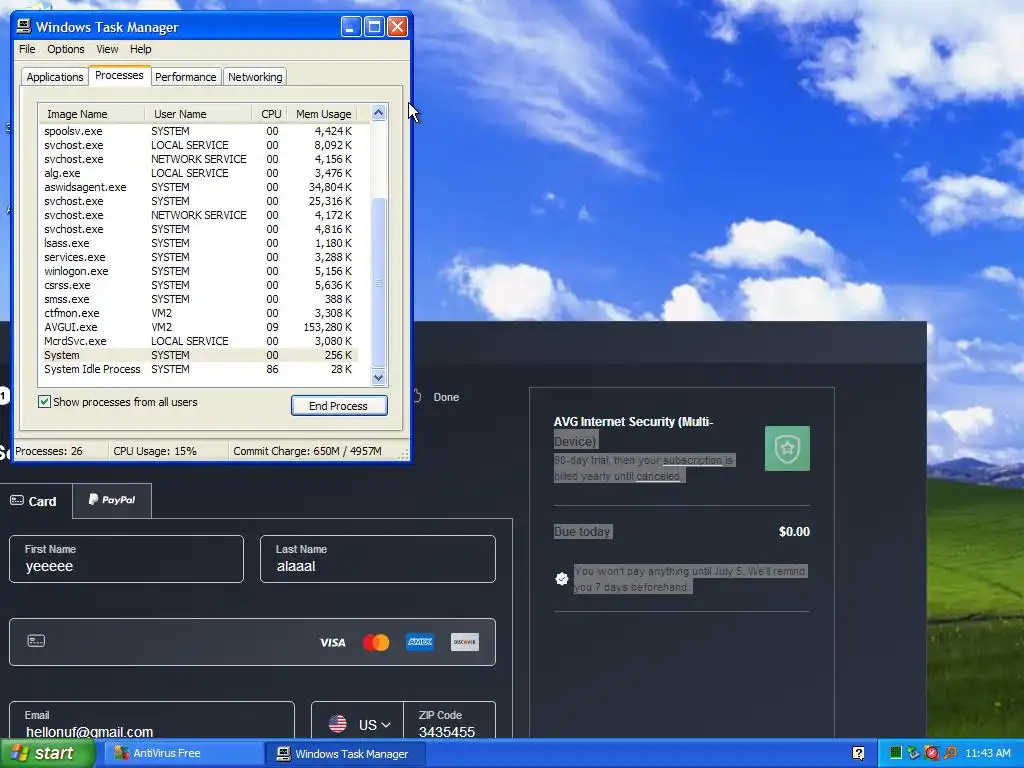Image resolution: width=1024 pixels, height=768 pixels.
Task: Select the spoolsv.exe process row
Action: click(x=198, y=131)
